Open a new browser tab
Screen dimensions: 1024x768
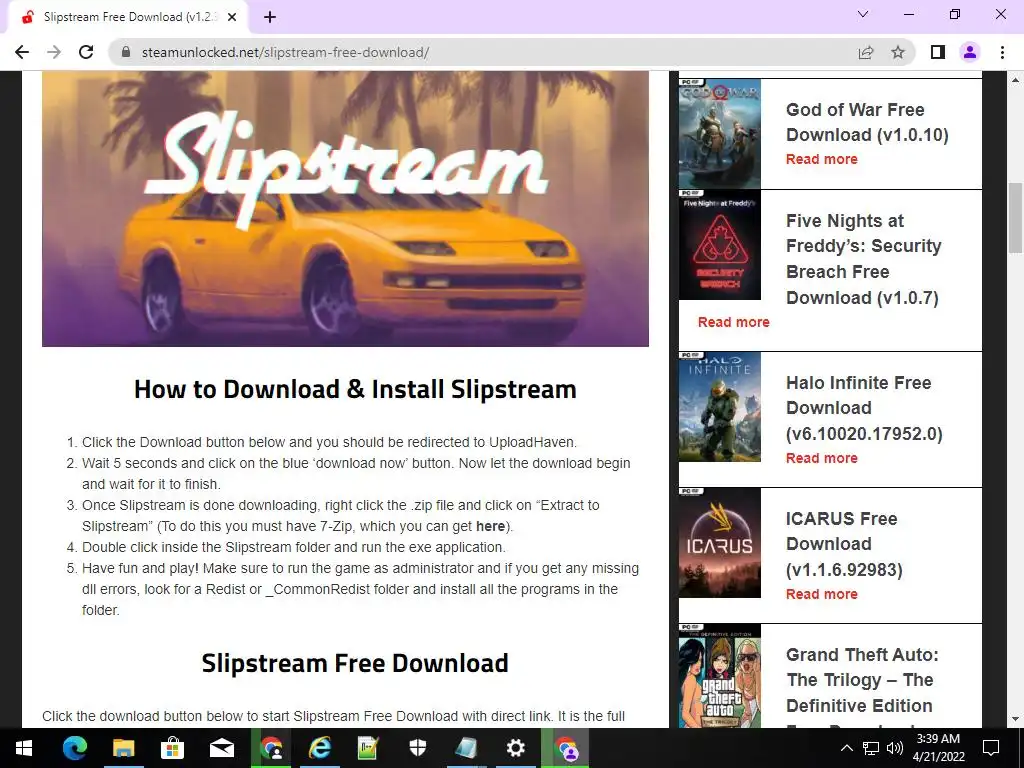(x=270, y=17)
